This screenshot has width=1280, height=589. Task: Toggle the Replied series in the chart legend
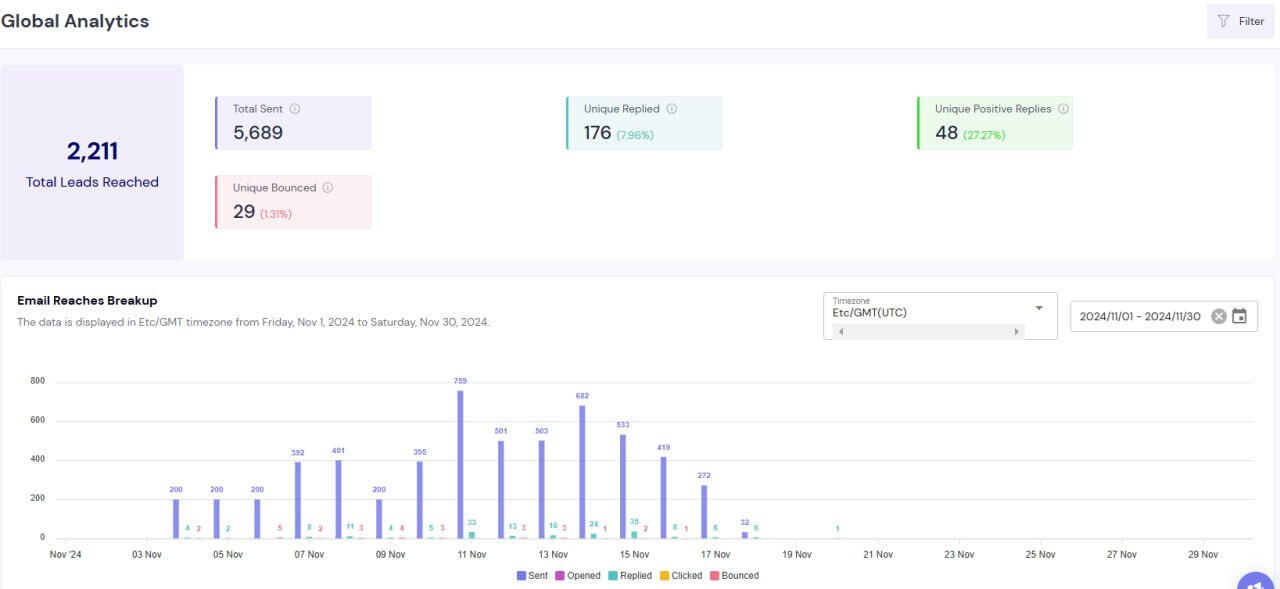click(x=628, y=576)
